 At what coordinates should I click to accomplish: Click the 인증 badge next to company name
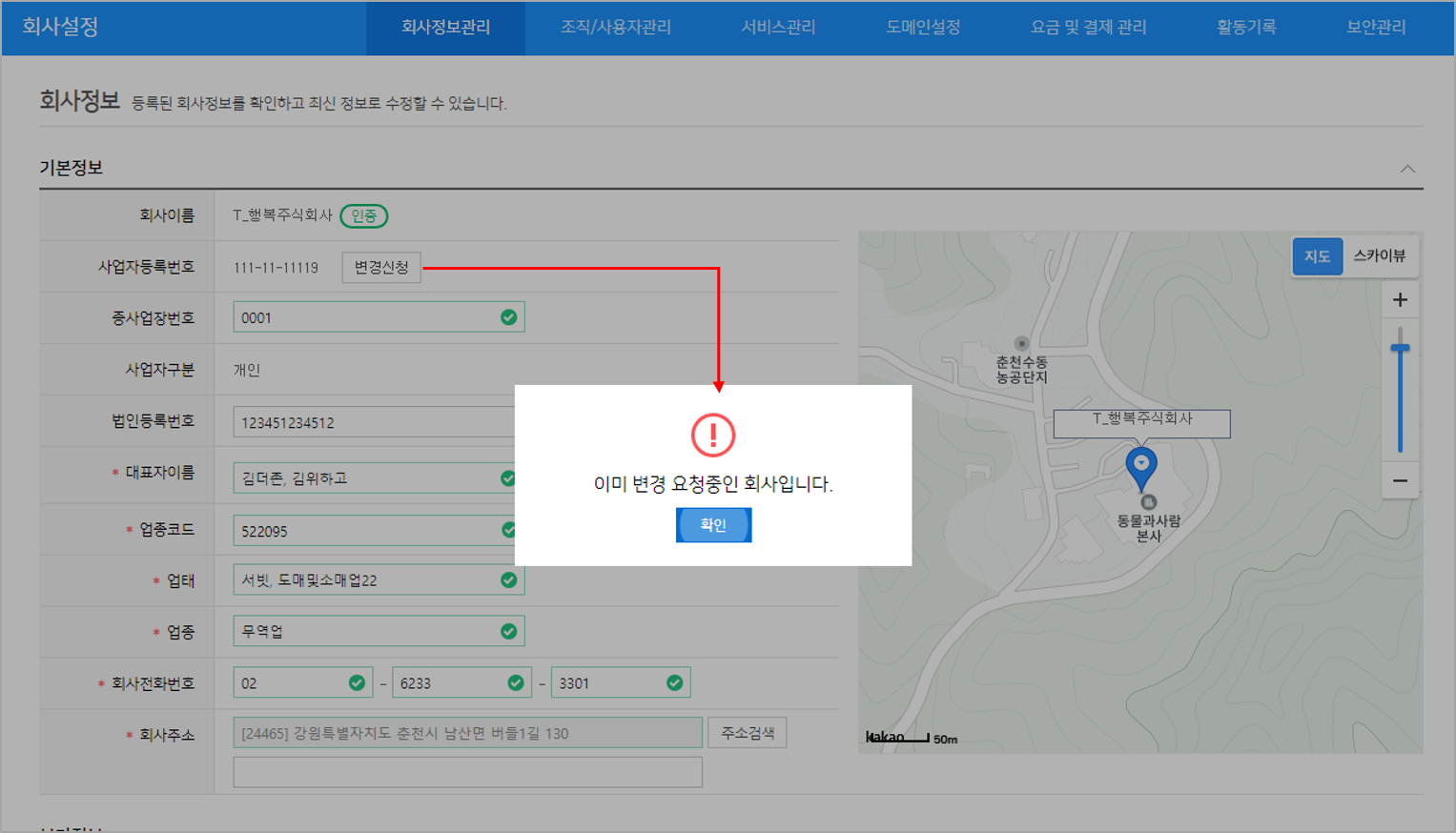coord(364,216)
